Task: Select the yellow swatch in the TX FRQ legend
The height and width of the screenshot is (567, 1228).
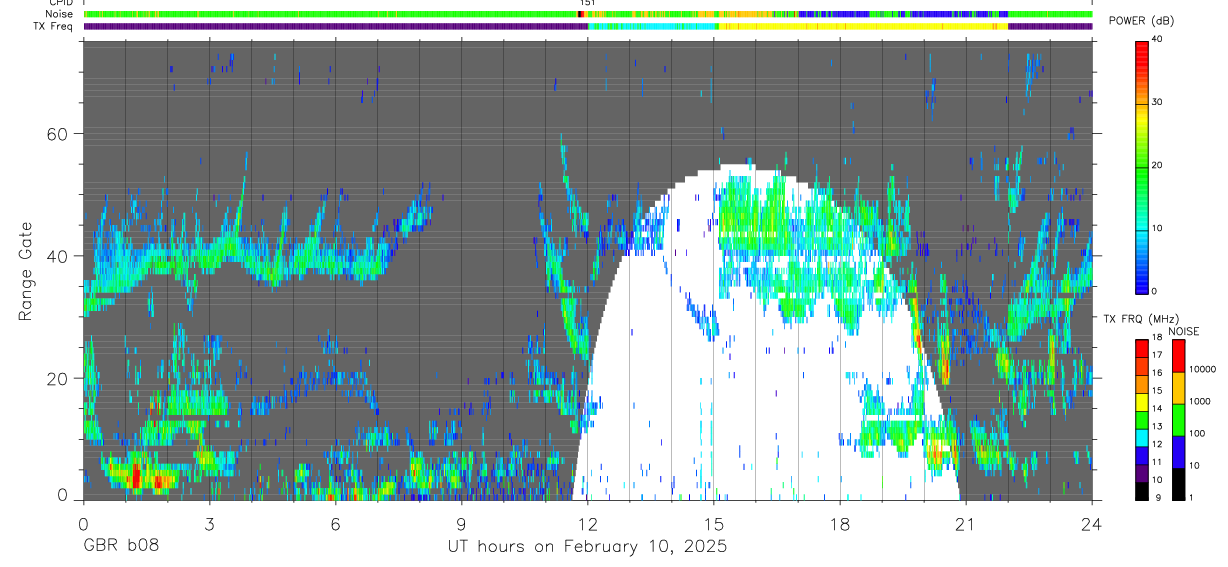Action: pyautogui.click(x=1142, y=400)
